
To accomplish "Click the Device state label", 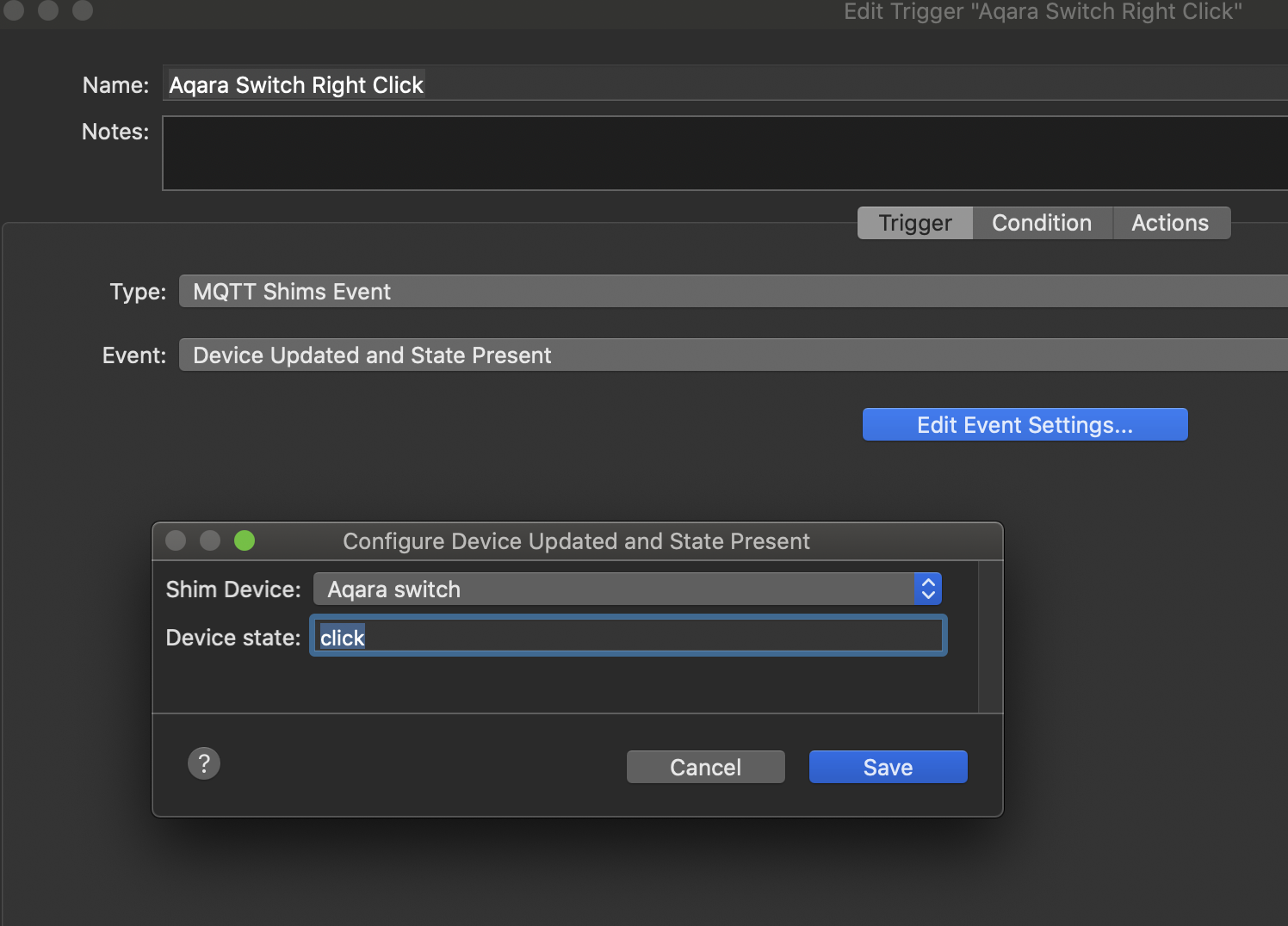I will tap(233, 638).
